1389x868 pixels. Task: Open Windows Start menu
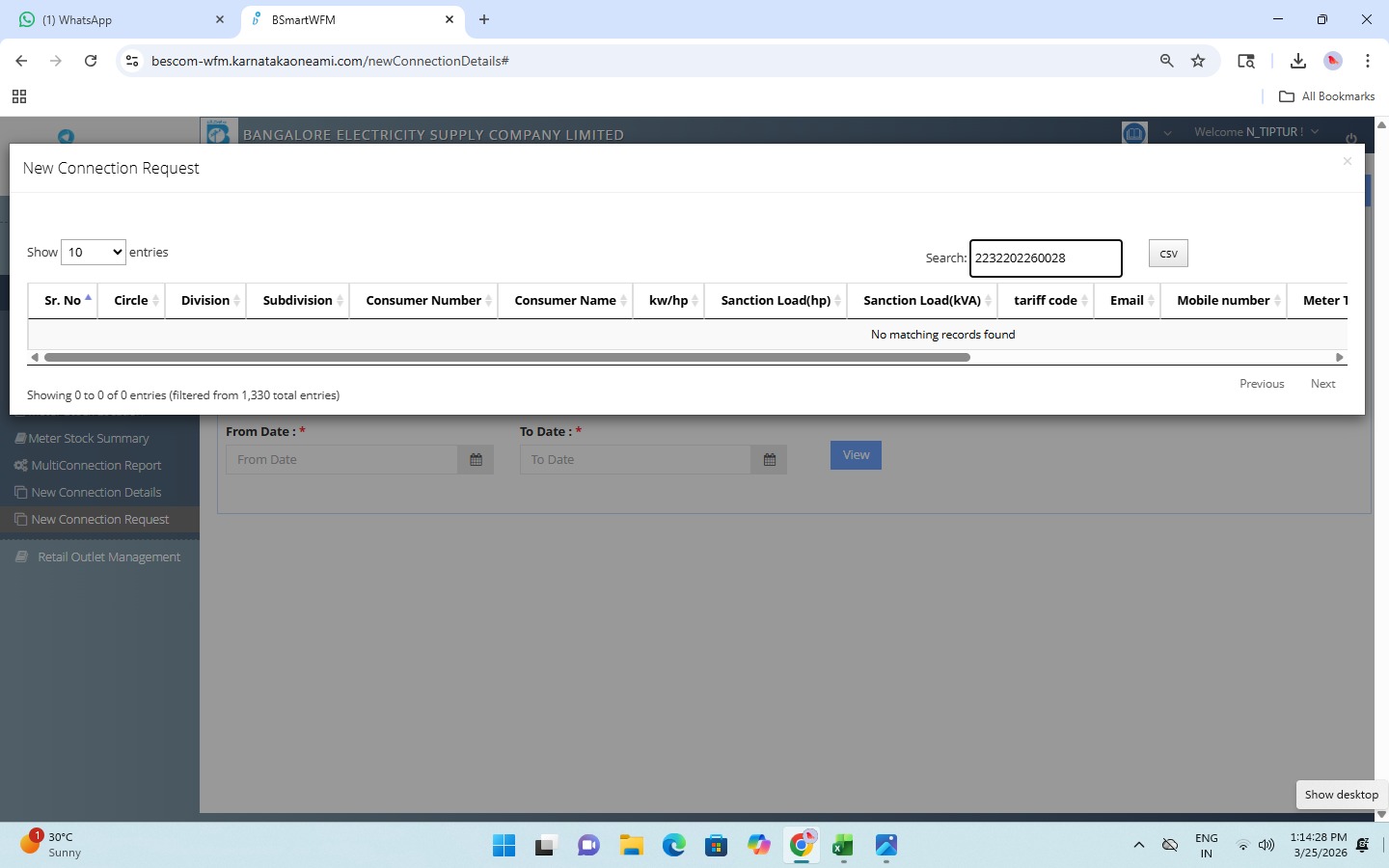tap(504, 846)
